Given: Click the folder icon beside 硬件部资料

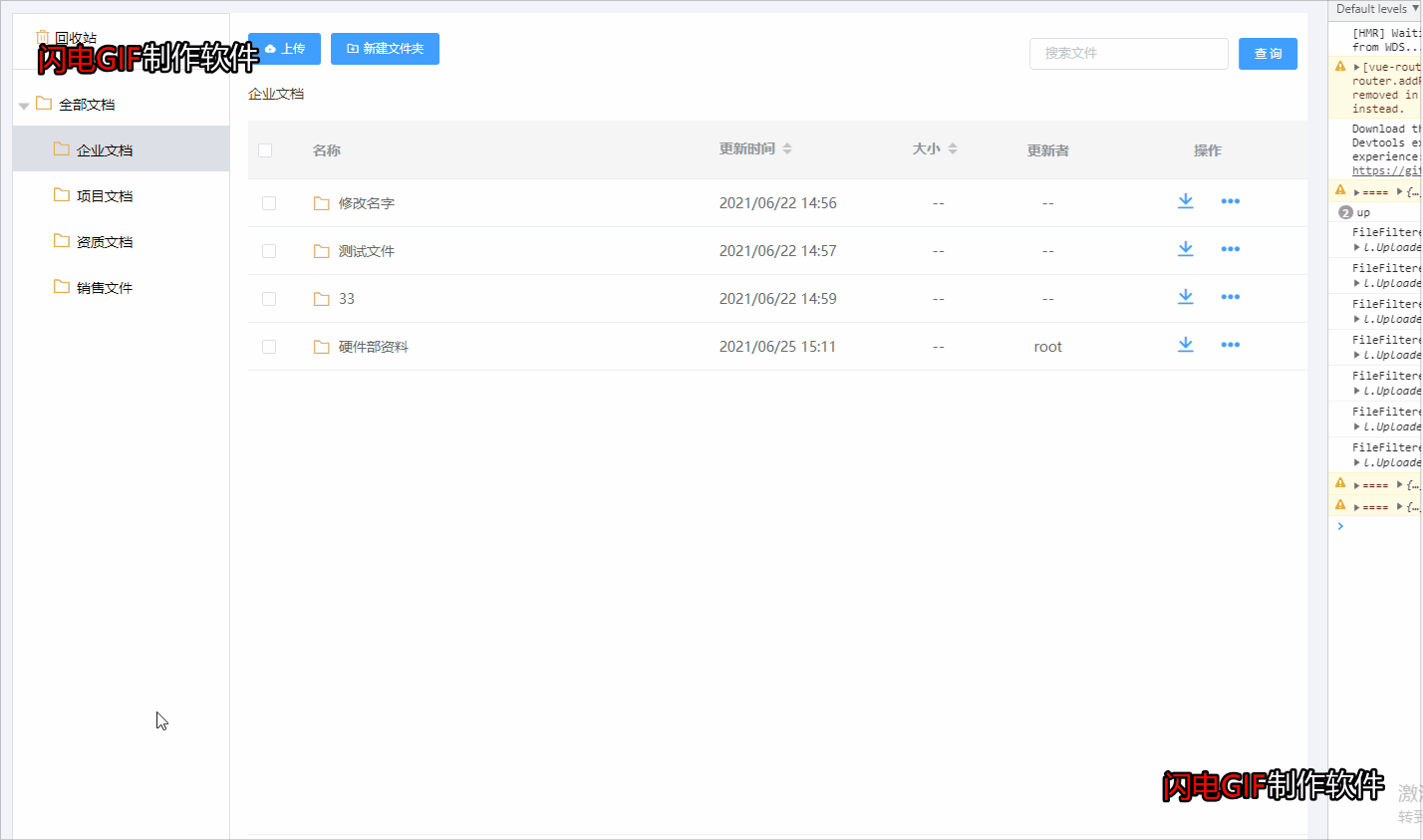Looking at the screenshot, I should pyautogui.click(x=321, y=347).
